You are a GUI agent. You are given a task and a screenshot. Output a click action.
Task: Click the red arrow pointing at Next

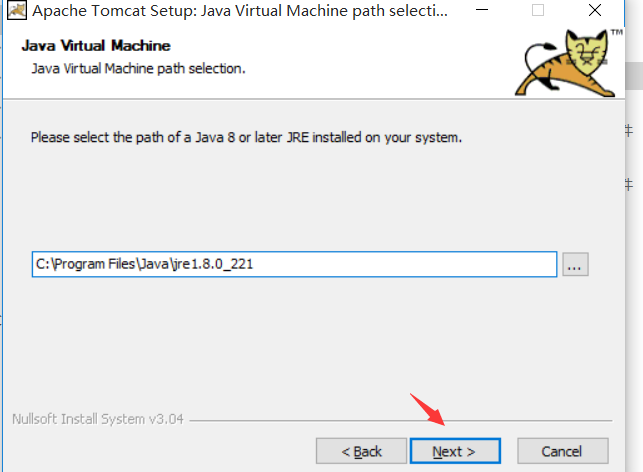(x=427, y=409)
